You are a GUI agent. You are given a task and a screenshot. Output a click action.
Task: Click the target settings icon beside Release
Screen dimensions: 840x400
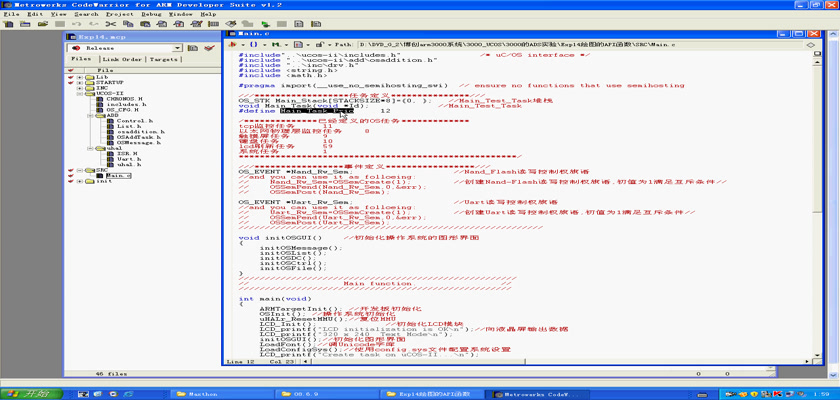[193, 48]
